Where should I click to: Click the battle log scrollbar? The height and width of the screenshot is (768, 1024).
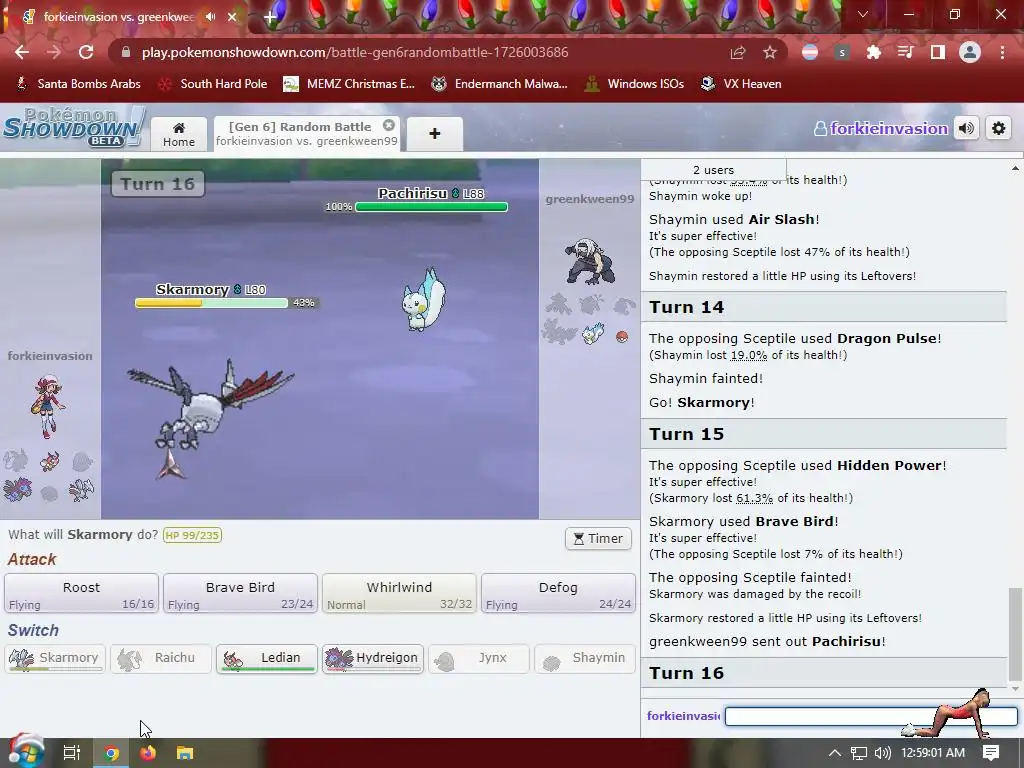[x=1015, y=633]
